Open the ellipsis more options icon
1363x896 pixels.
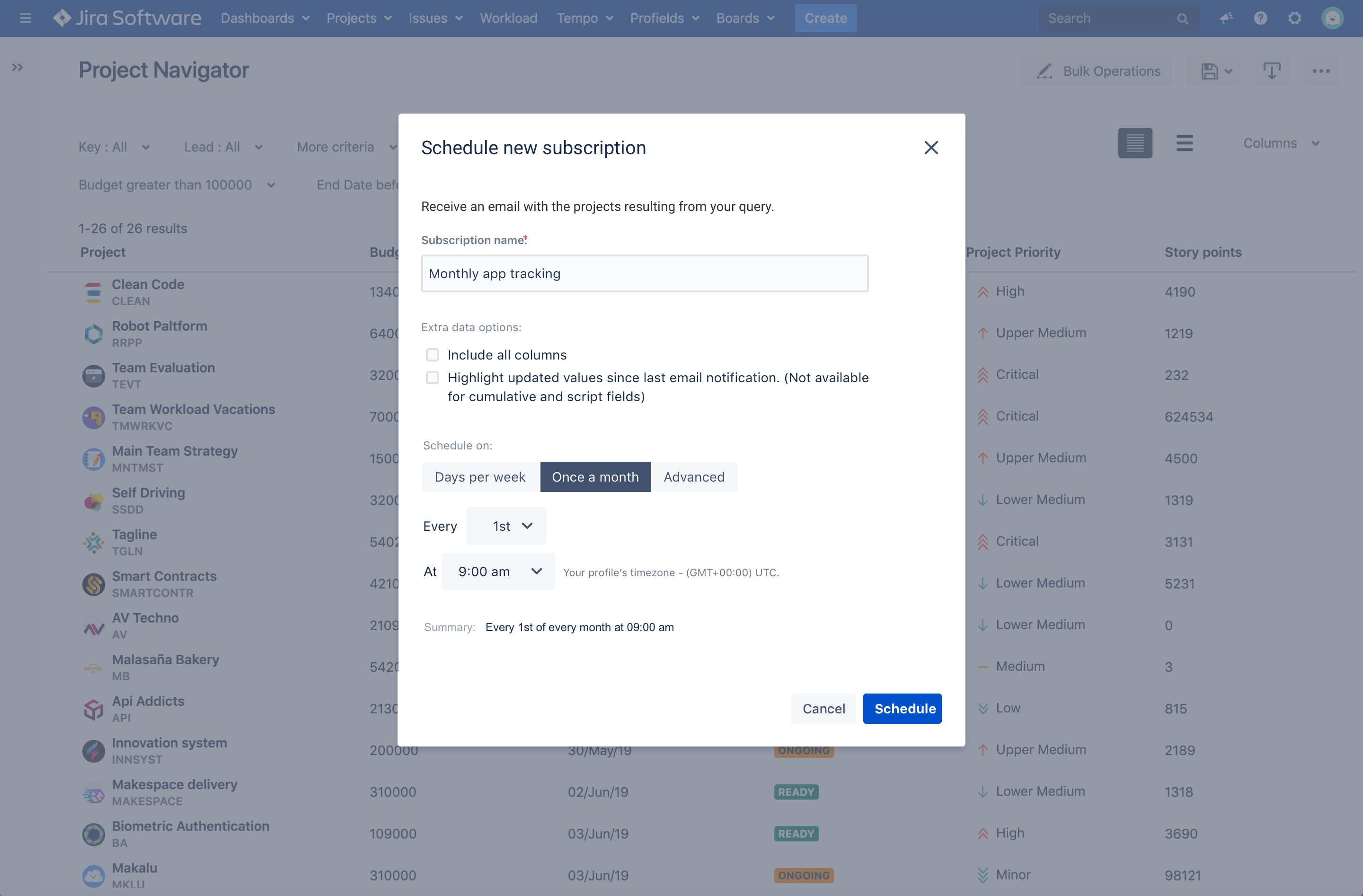1322,71
